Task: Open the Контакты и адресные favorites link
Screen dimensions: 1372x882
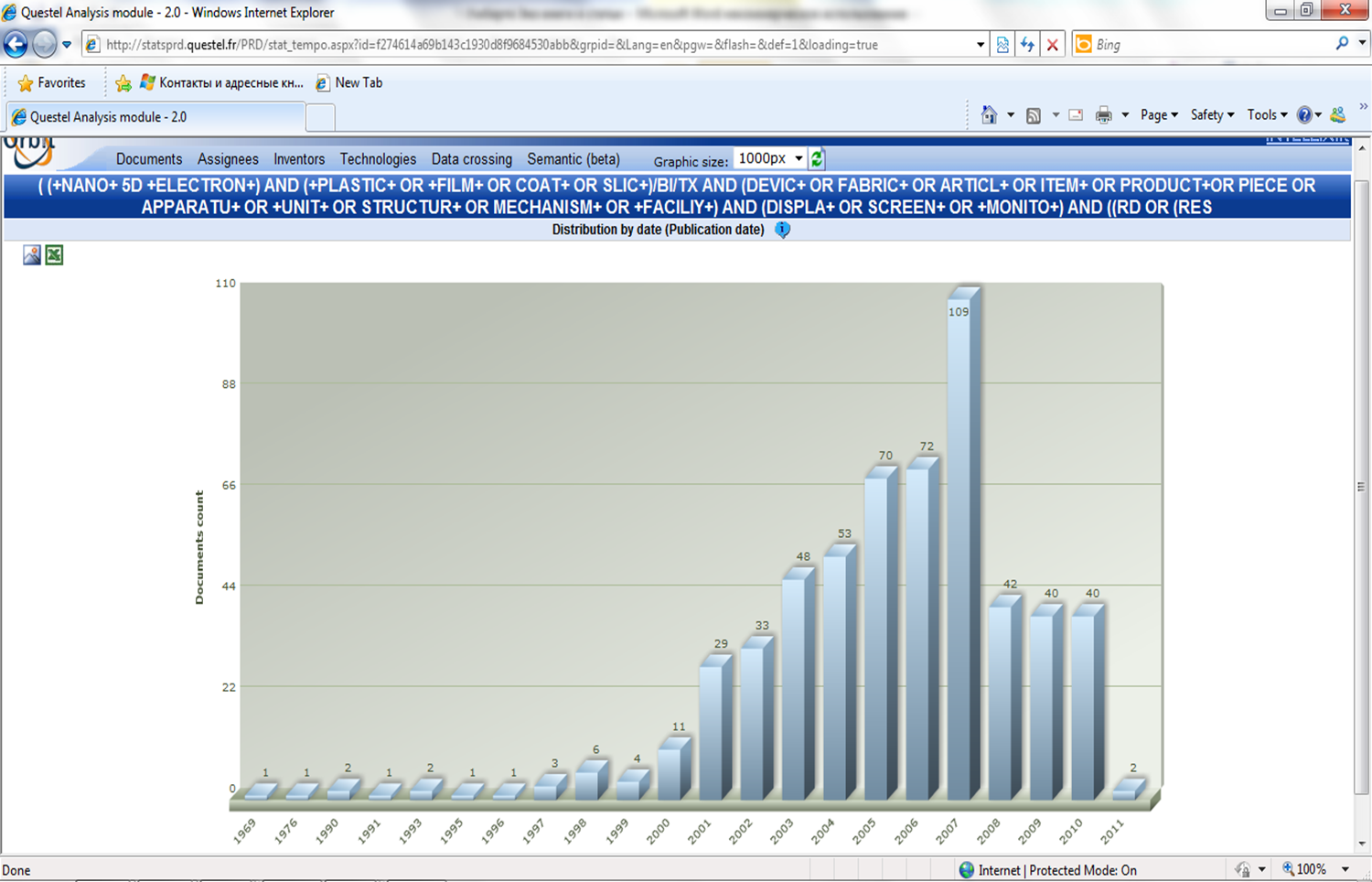Action: pyautogui.click(x=221, y=83)
